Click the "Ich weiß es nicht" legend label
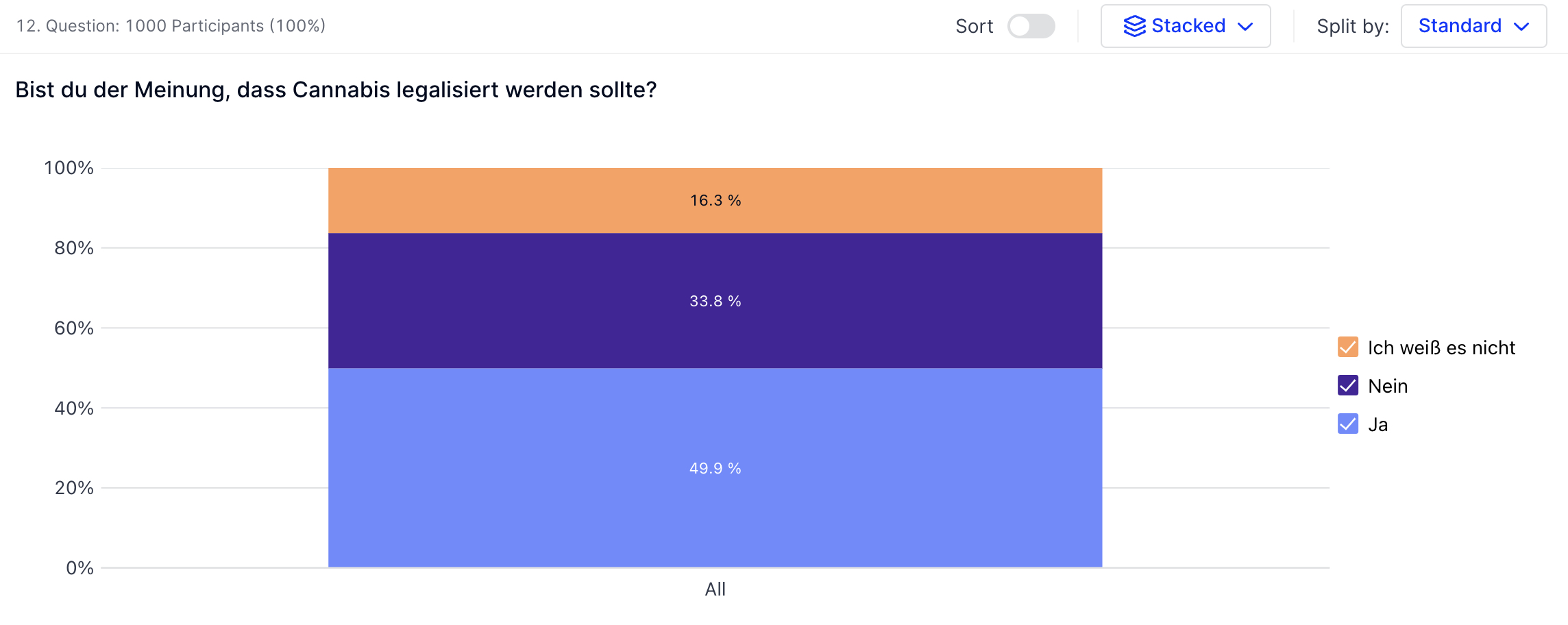Image resolution: width=1568 pixels, height=625 pixels. [1441, 347]
